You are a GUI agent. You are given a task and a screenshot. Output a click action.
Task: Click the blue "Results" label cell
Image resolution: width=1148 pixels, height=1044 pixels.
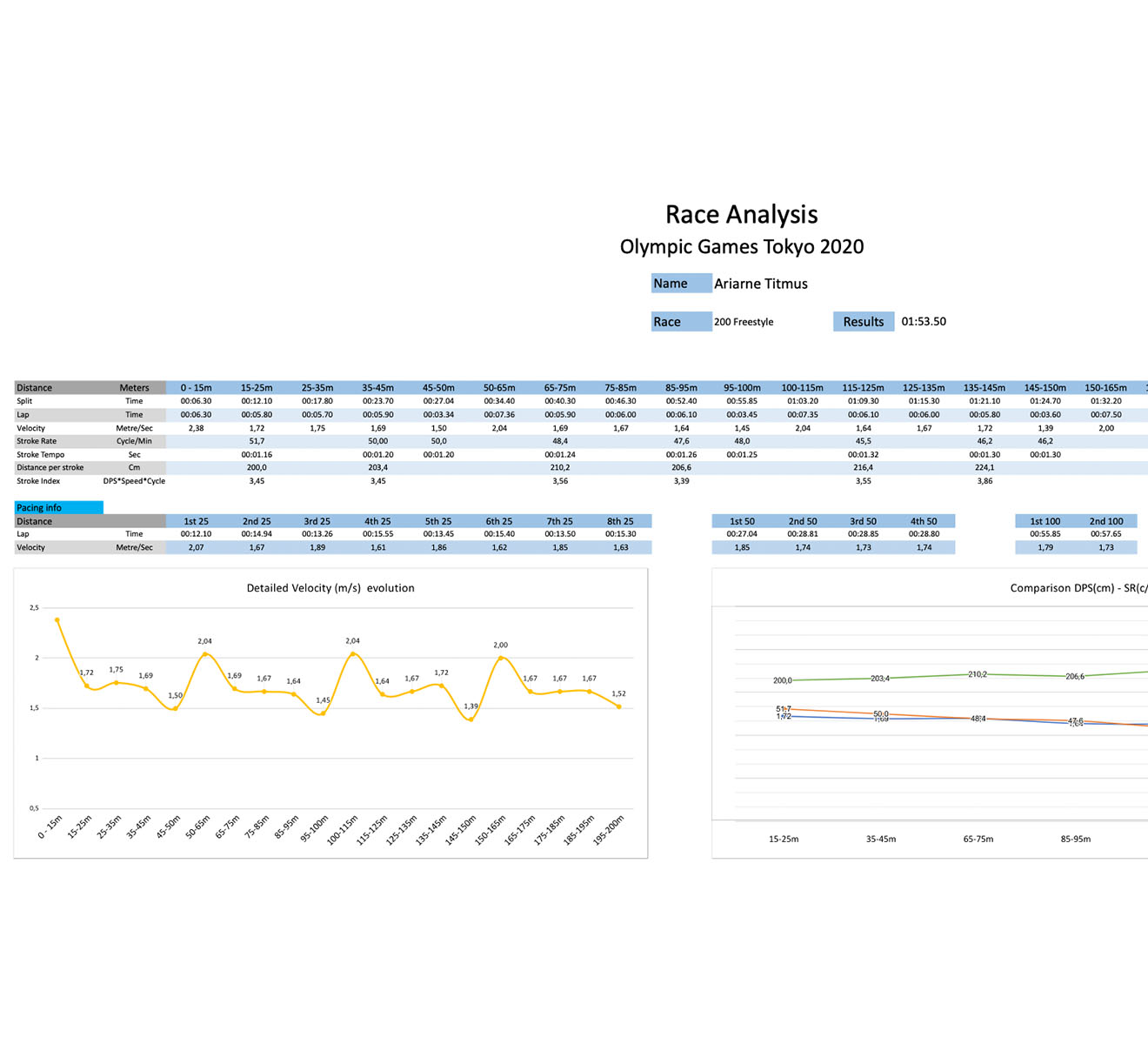point(863,322)
